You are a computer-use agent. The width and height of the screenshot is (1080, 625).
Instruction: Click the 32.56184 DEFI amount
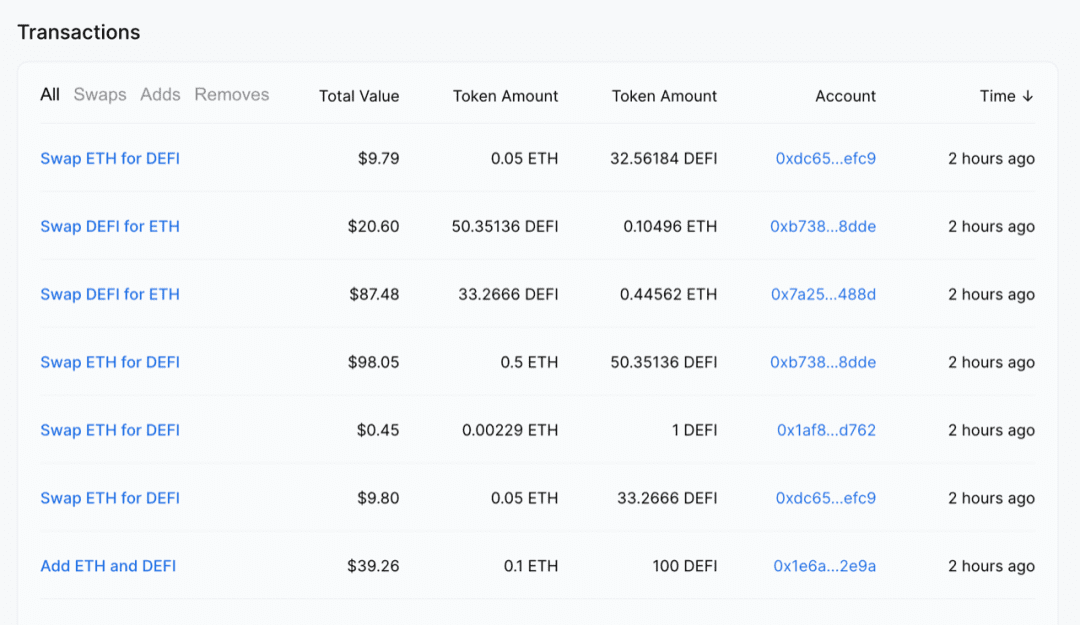(663, 158)
